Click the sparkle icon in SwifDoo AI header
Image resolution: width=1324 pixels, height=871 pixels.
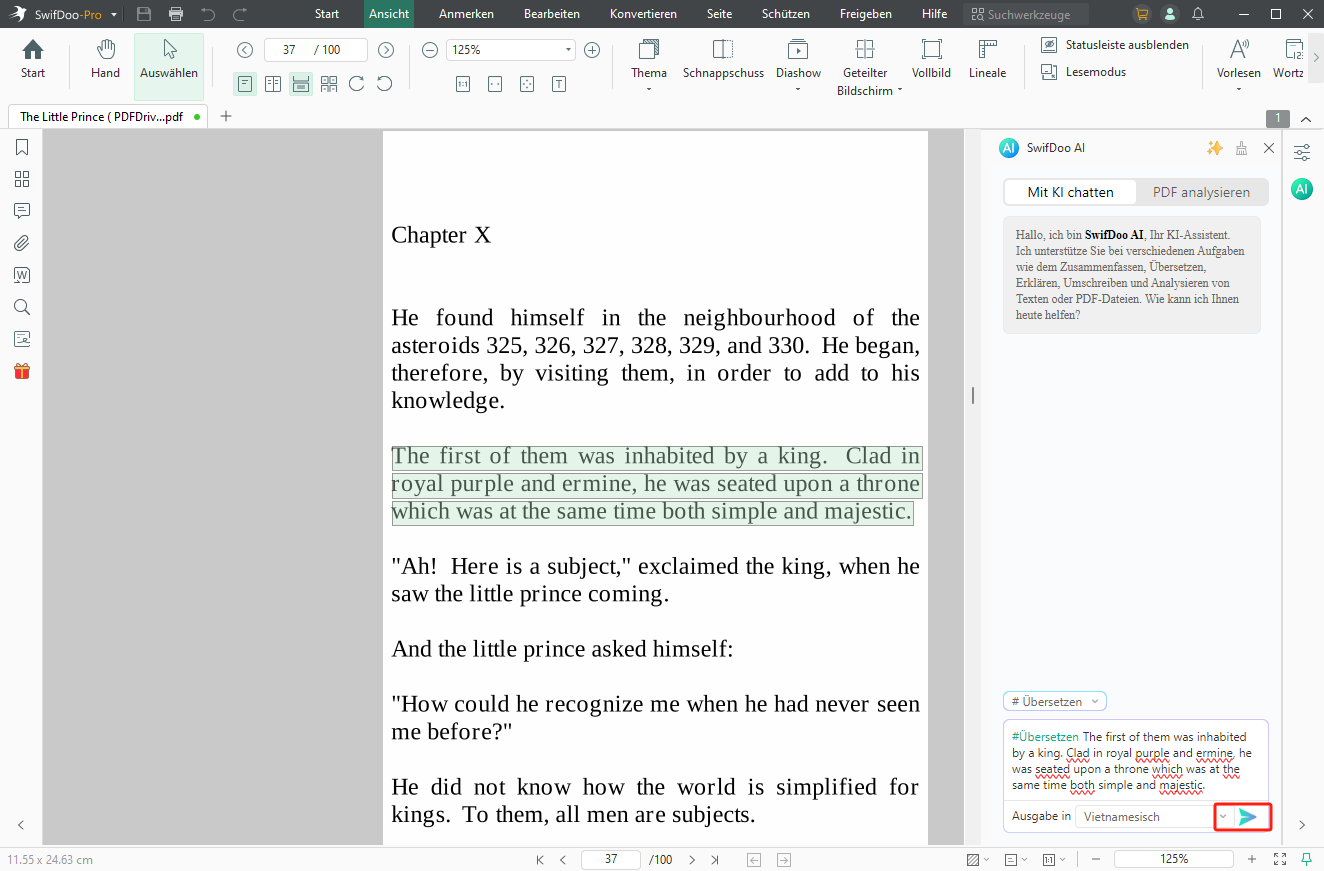[x=1215, y=148]
